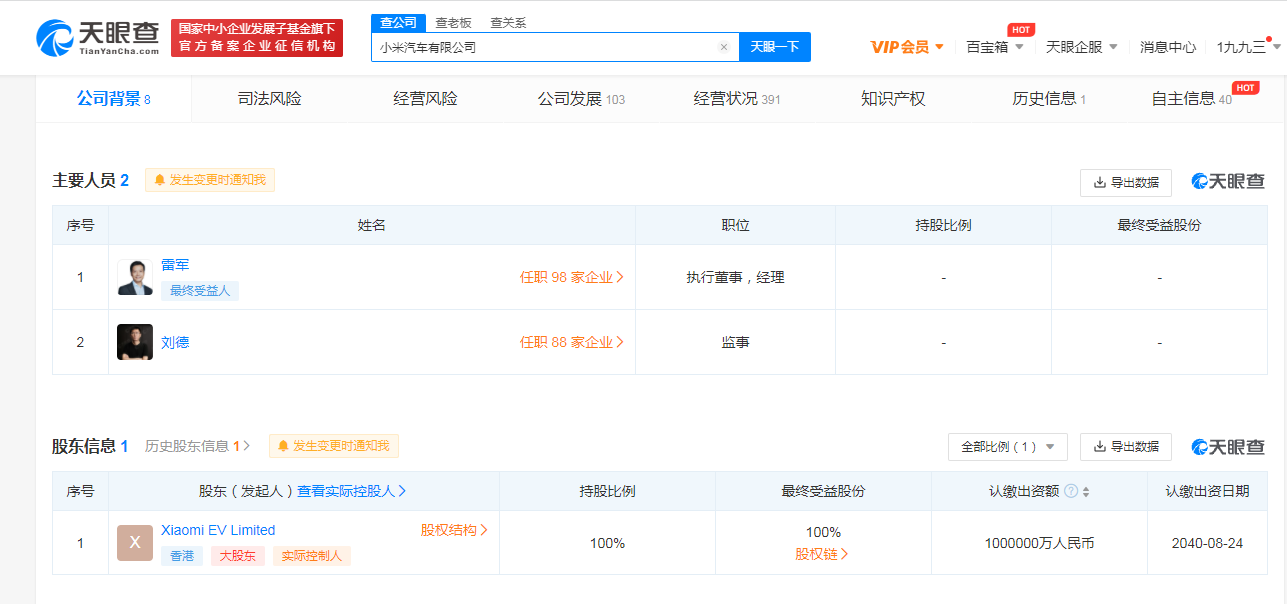
Task: Click the 监事 position cell
Action: point(735,342)
